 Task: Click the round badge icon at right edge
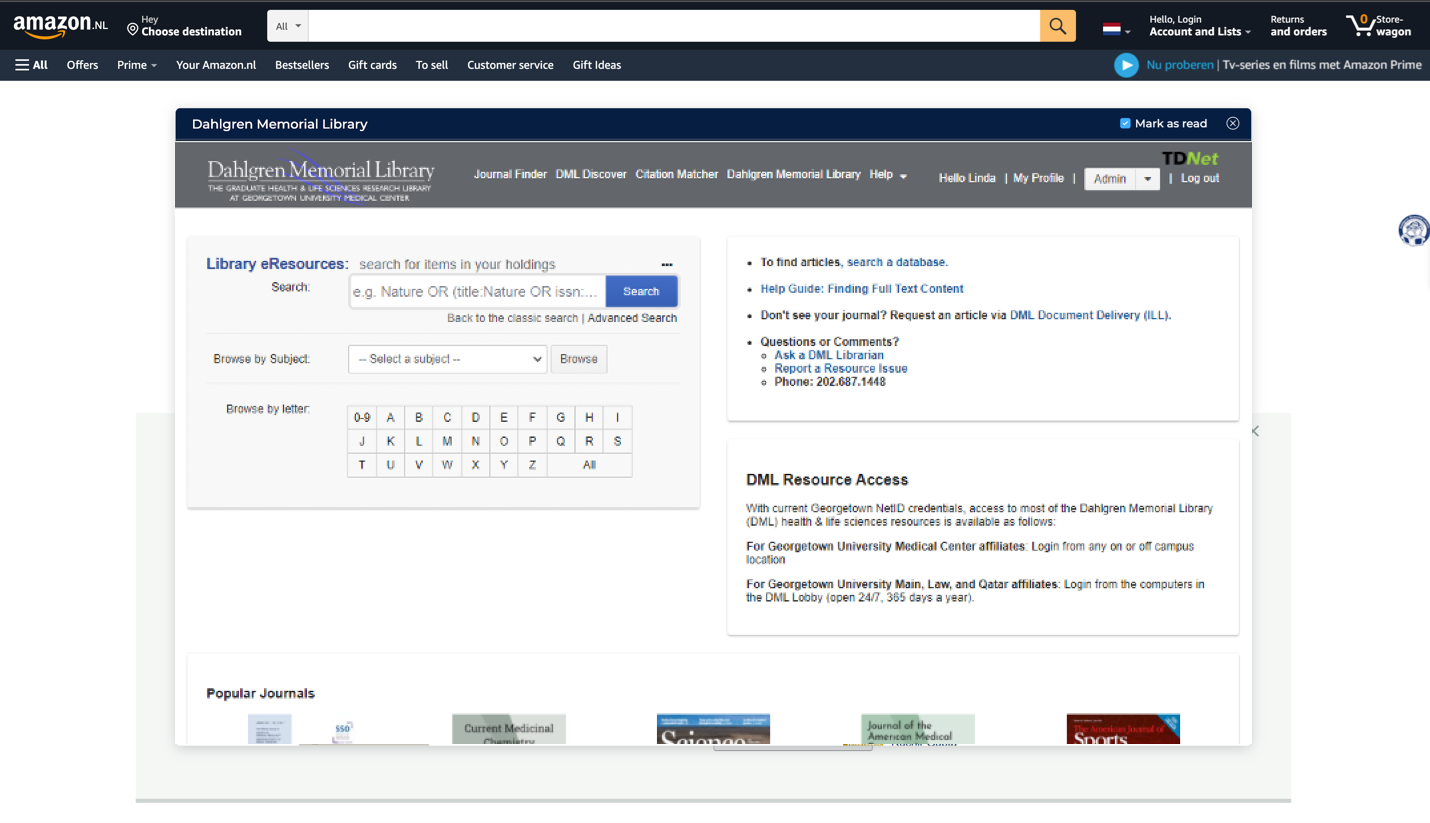[1414, 231]
